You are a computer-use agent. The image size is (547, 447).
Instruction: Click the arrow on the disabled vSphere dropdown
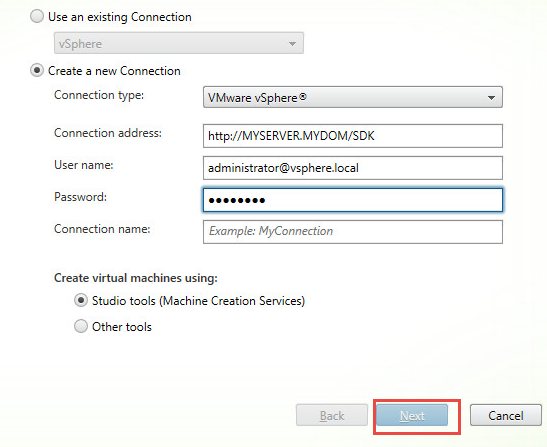click(x=292, y=44)
